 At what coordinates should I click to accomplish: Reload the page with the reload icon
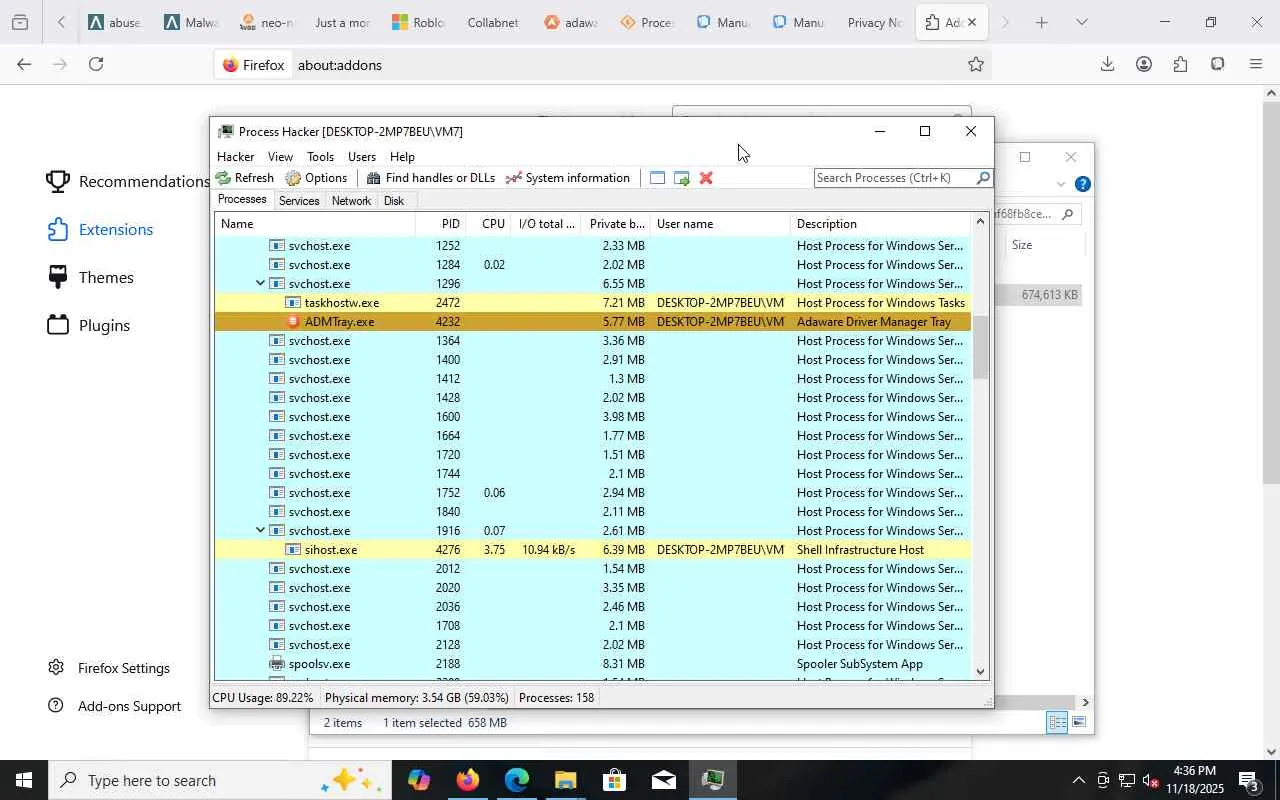pyautogui.click(x=96, y=65)
